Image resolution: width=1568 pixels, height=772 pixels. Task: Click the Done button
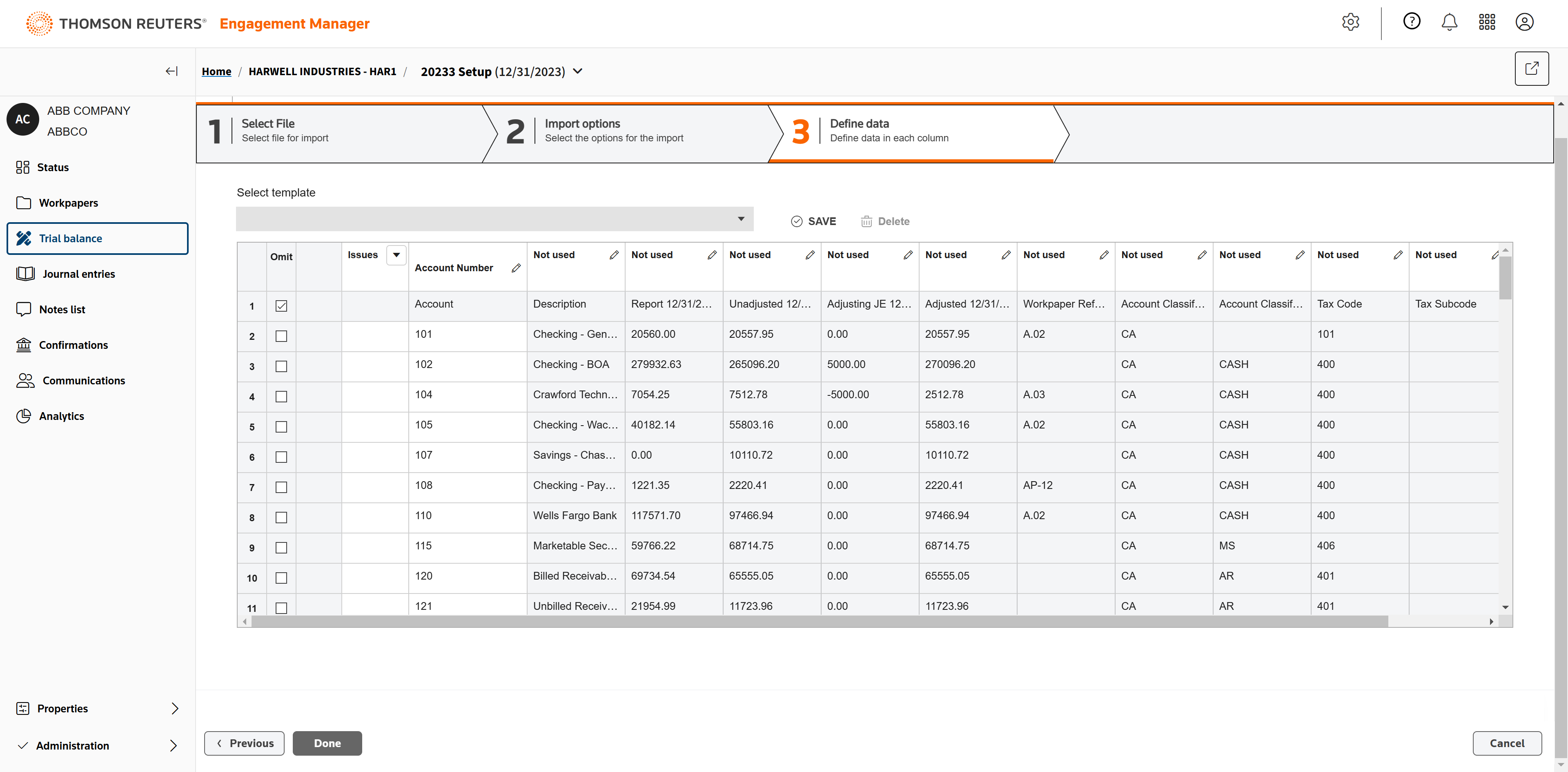(327, 743)
